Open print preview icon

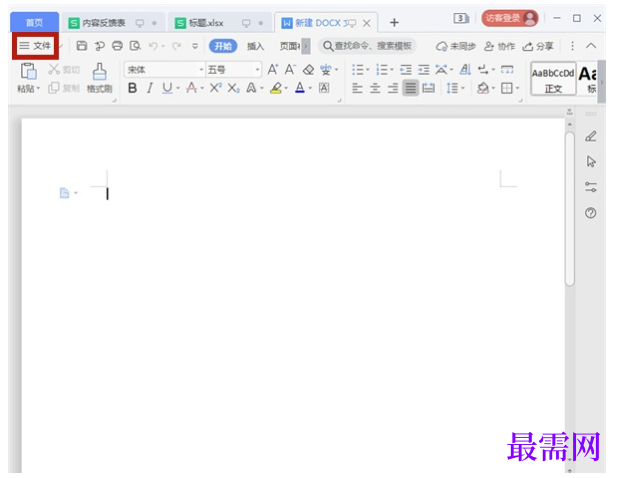click(x=135, y=46)
